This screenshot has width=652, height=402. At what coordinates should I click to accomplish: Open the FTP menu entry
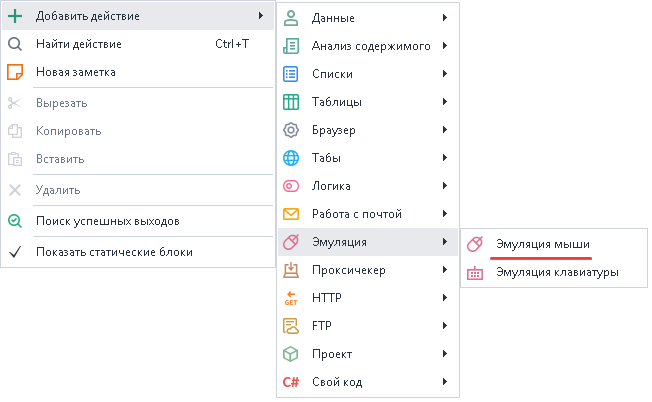click(324, 326)
